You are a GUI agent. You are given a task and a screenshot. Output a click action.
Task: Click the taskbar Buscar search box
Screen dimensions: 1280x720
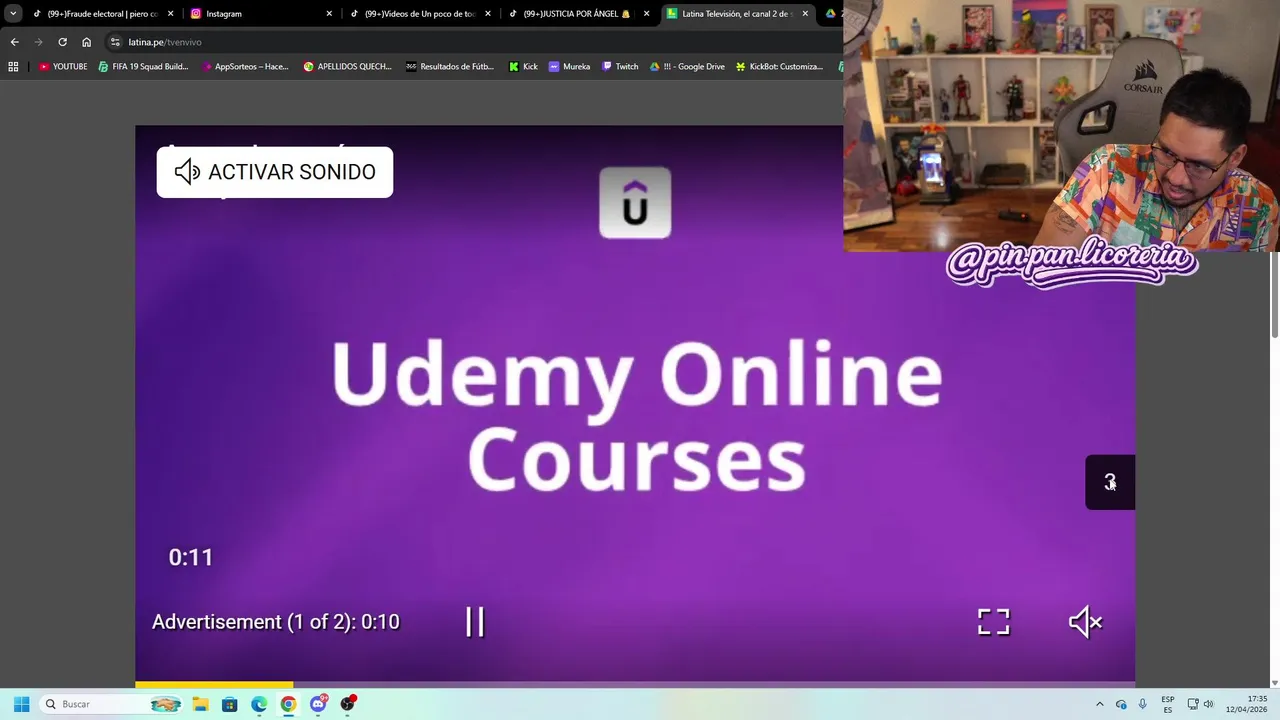tap(113, 704)
